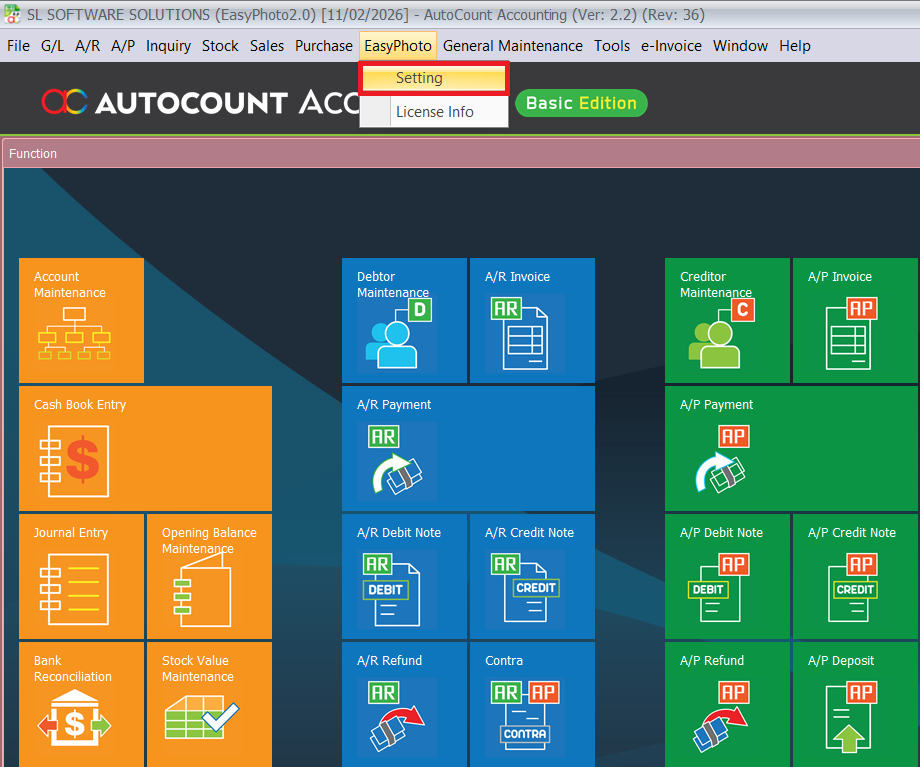The width and height of the screenshot is (920, 767).
Task: Open the Account Maintenance tile icon
Action: [x=73, y=334]
